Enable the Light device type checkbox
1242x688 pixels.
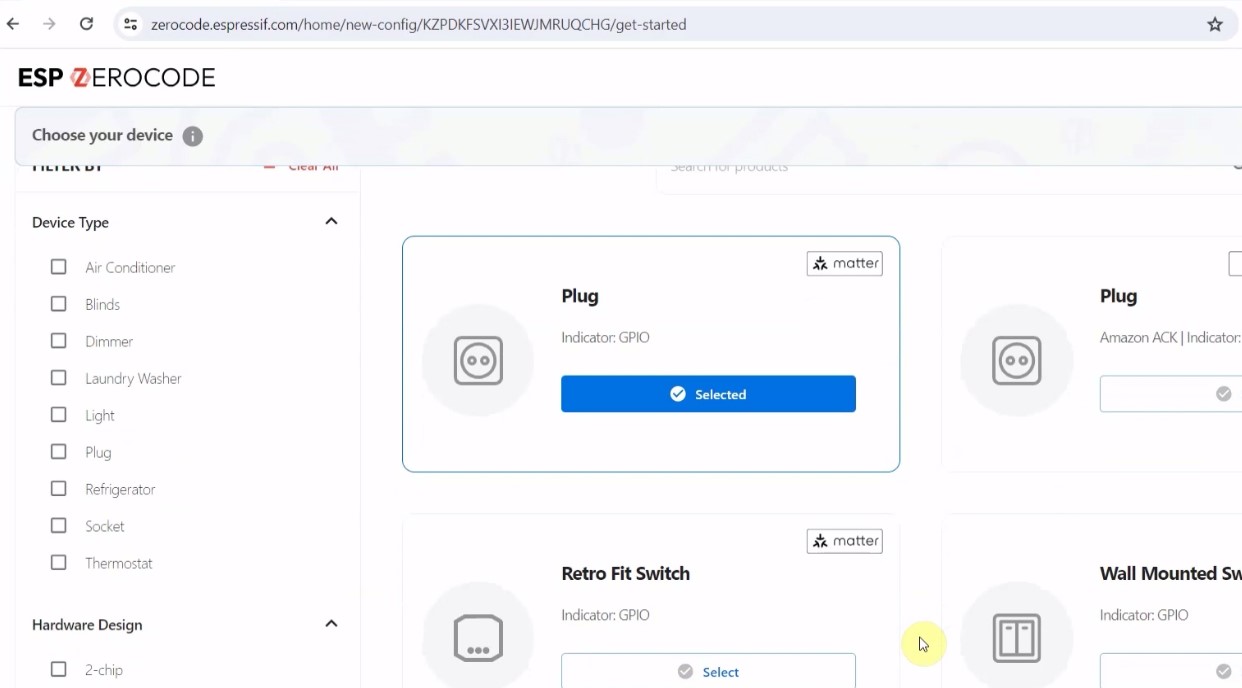(x=58, y=414)
